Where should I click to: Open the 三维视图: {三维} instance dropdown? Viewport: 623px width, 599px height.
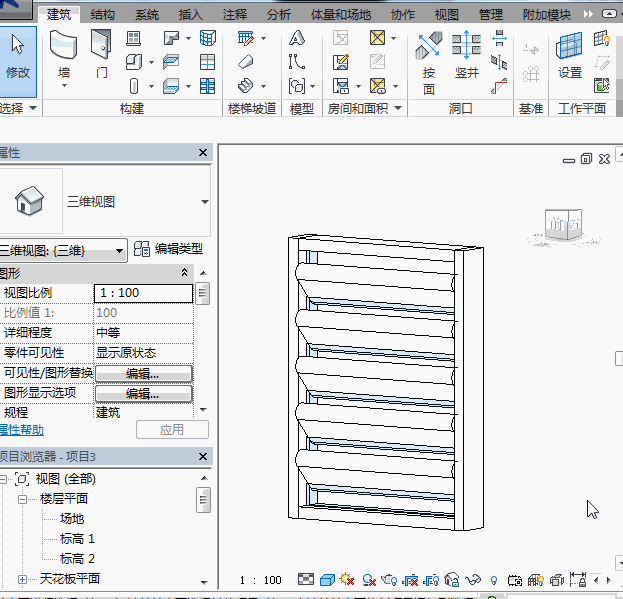120,249
